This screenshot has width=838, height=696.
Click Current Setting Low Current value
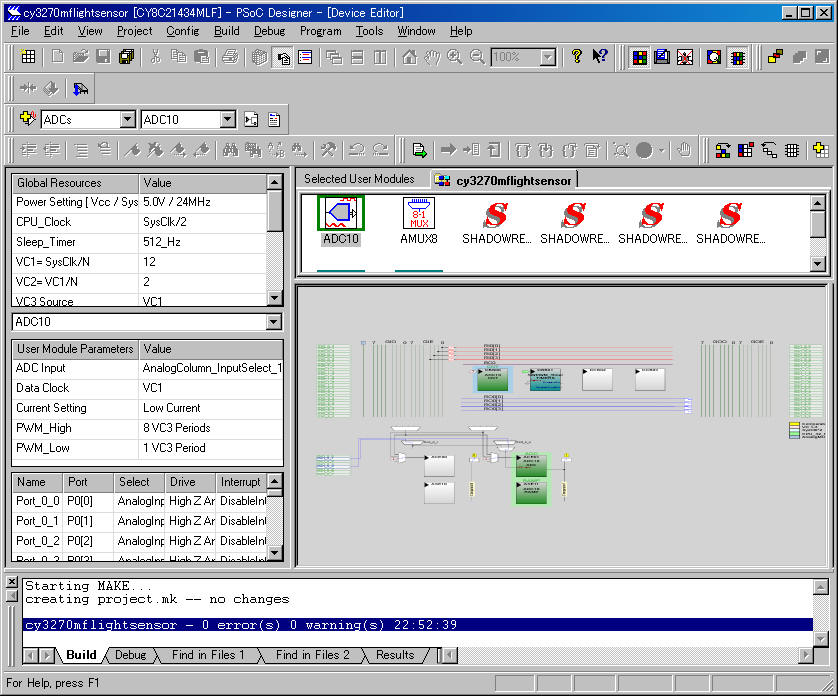[211, 408]
